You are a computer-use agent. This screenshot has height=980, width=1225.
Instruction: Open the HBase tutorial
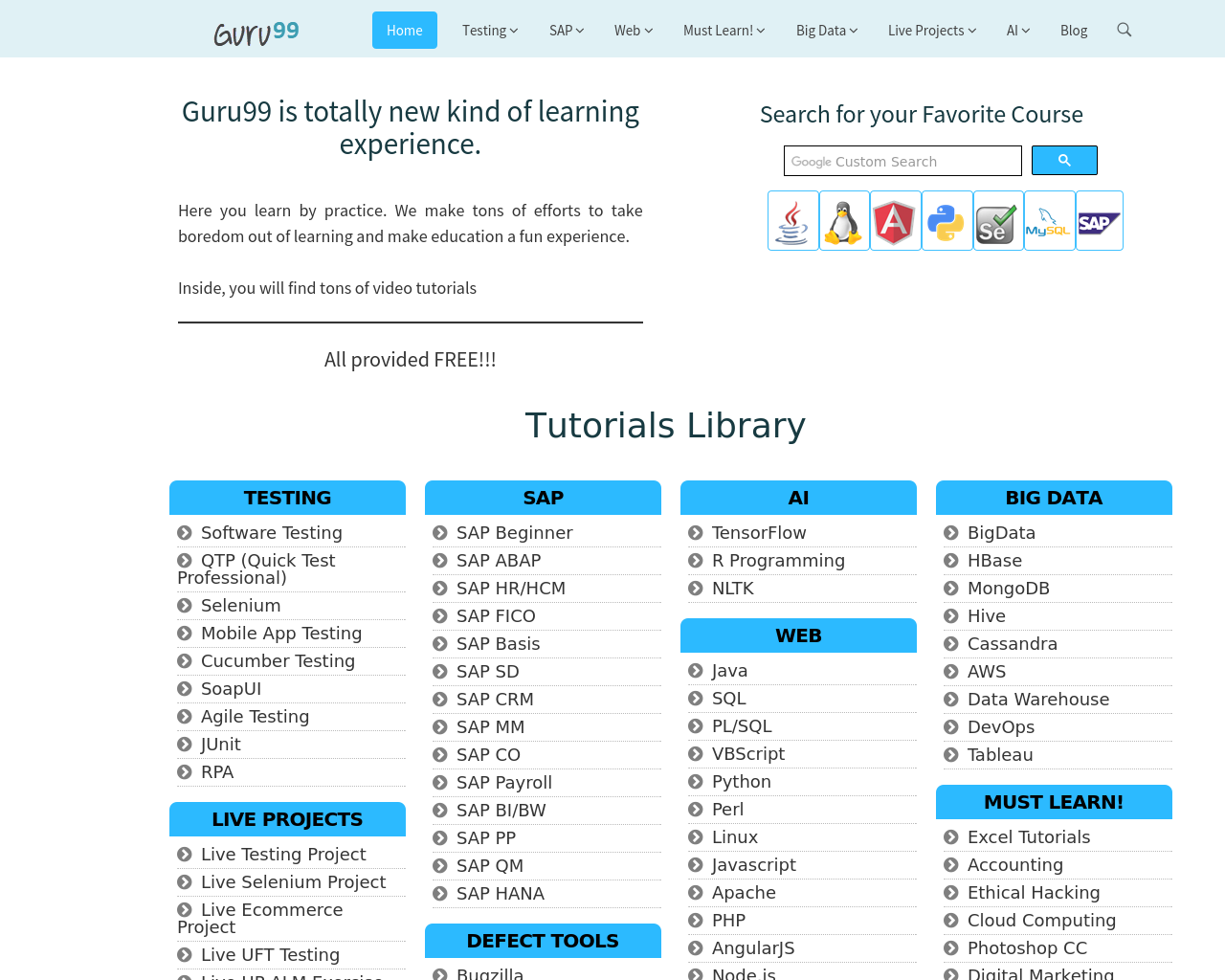[x=994, y=561]
